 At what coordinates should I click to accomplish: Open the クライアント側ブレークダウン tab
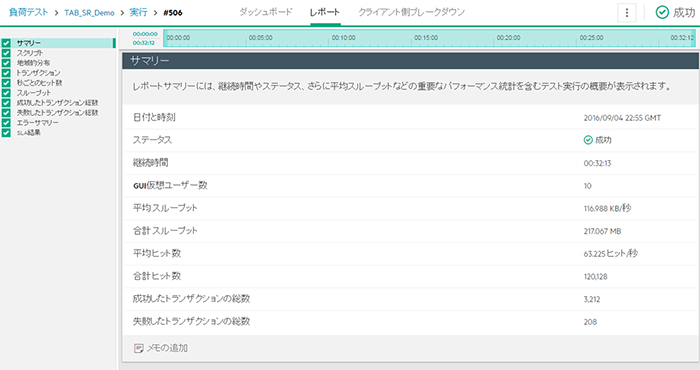411,12
